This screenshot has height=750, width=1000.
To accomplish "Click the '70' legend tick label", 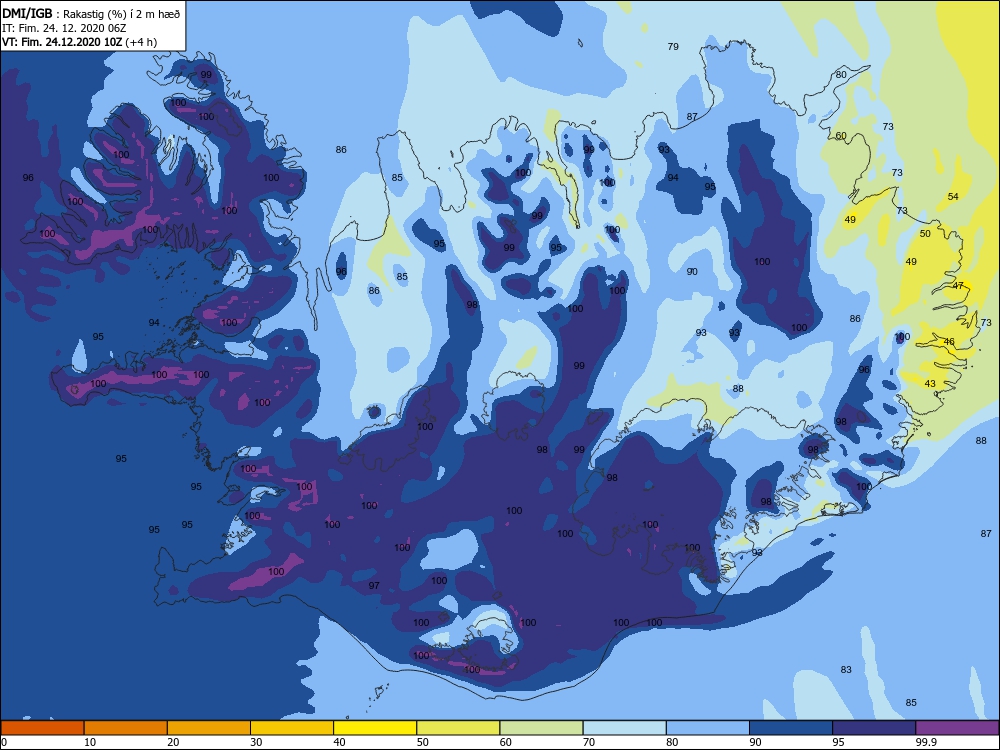I will [589, 742].
